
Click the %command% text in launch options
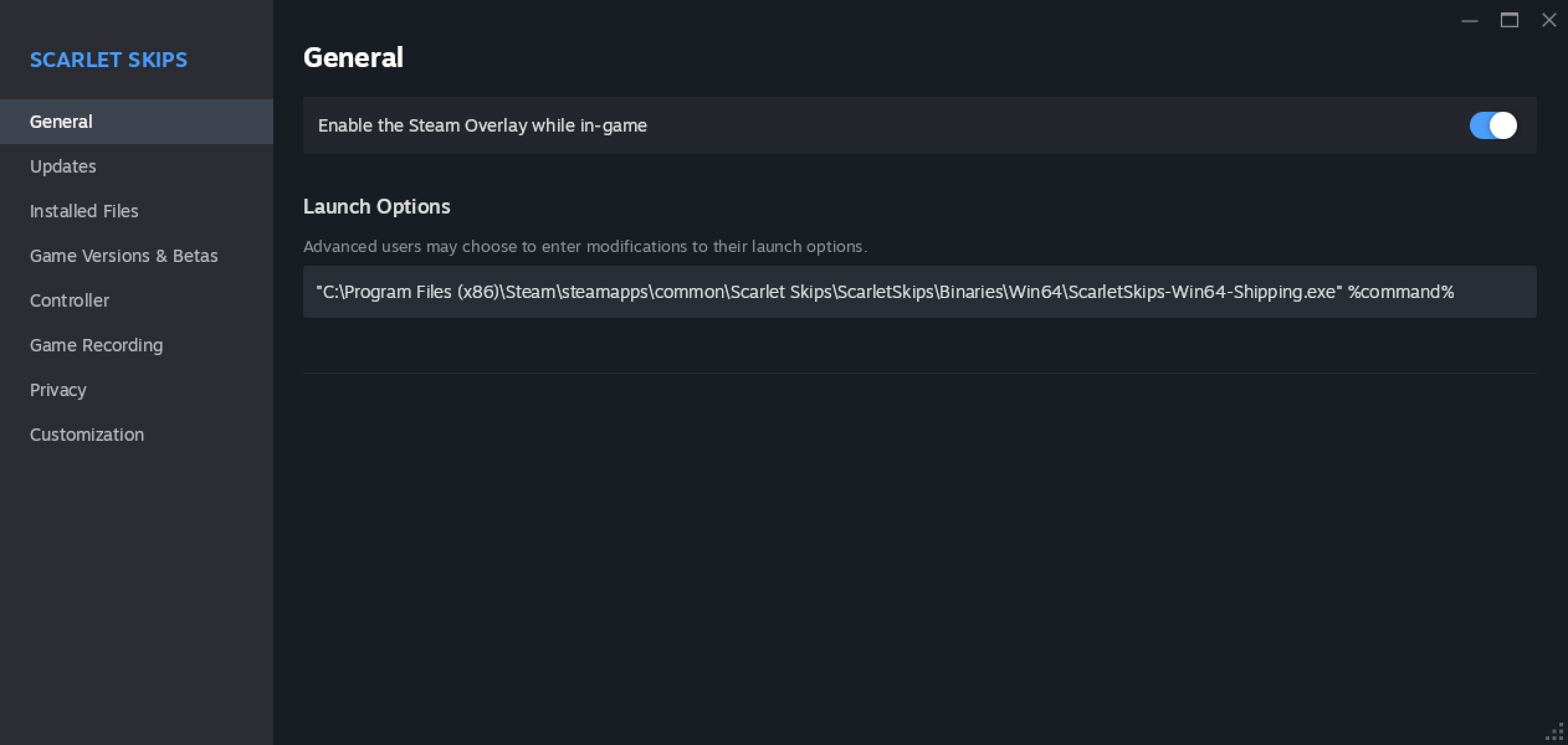point(1401,292)
